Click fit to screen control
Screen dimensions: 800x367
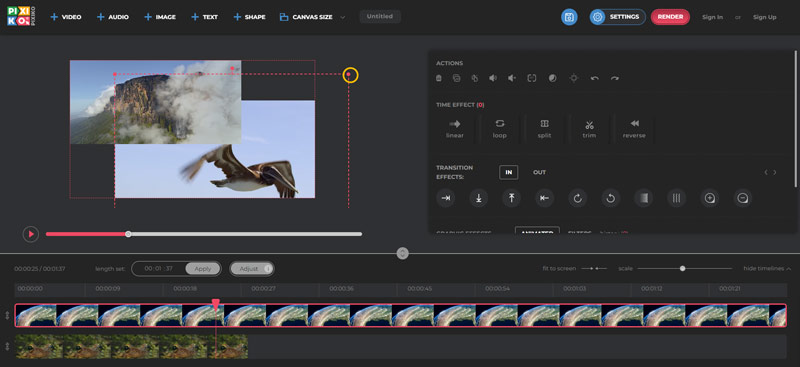pos(575,268)
